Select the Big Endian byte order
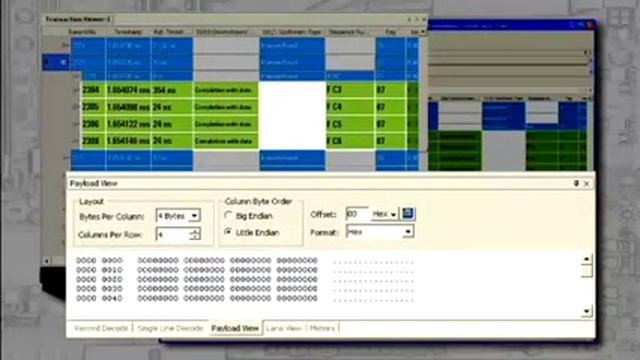The width and height of the screenshot is (640, 360). point(228,216)
